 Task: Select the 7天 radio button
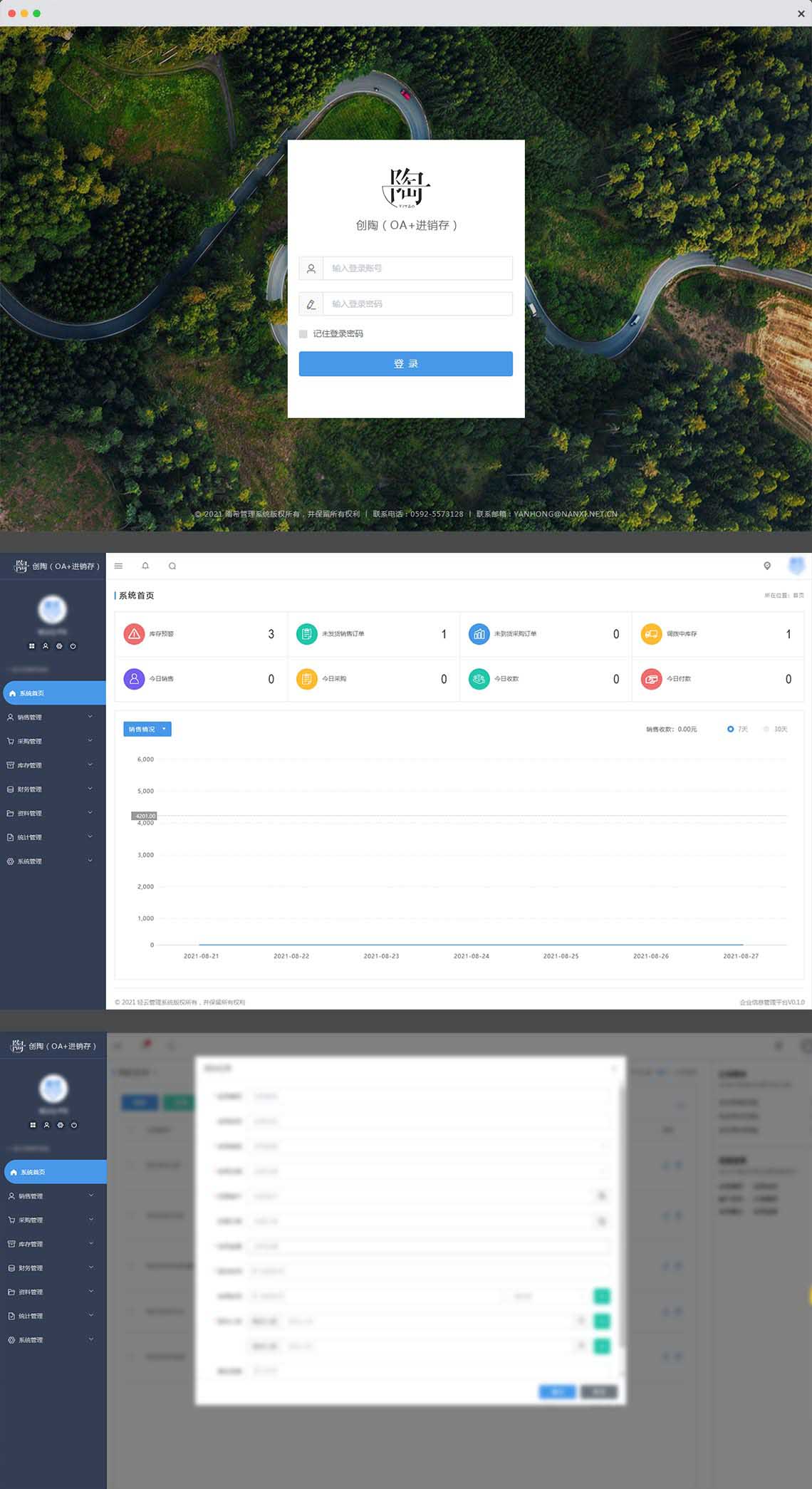pyautogui.click(x=730, y=729)
